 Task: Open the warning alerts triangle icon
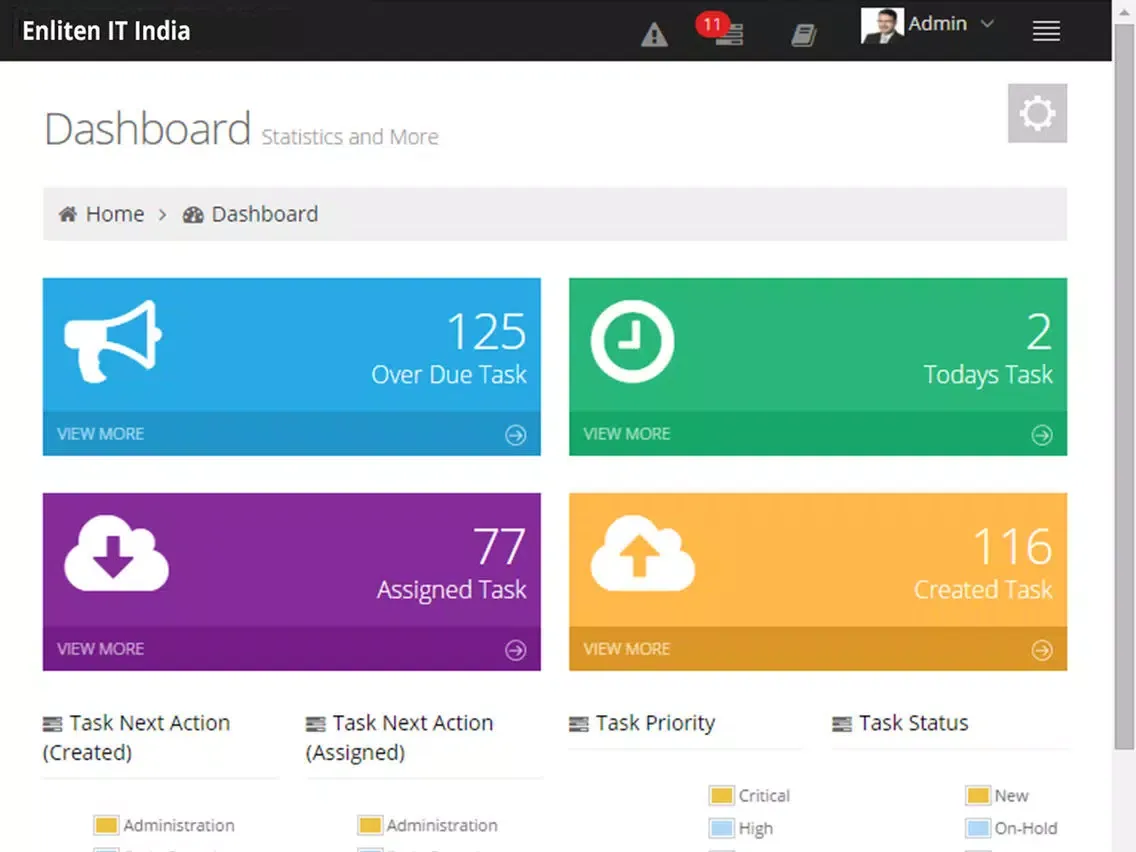tap(654, 34)
